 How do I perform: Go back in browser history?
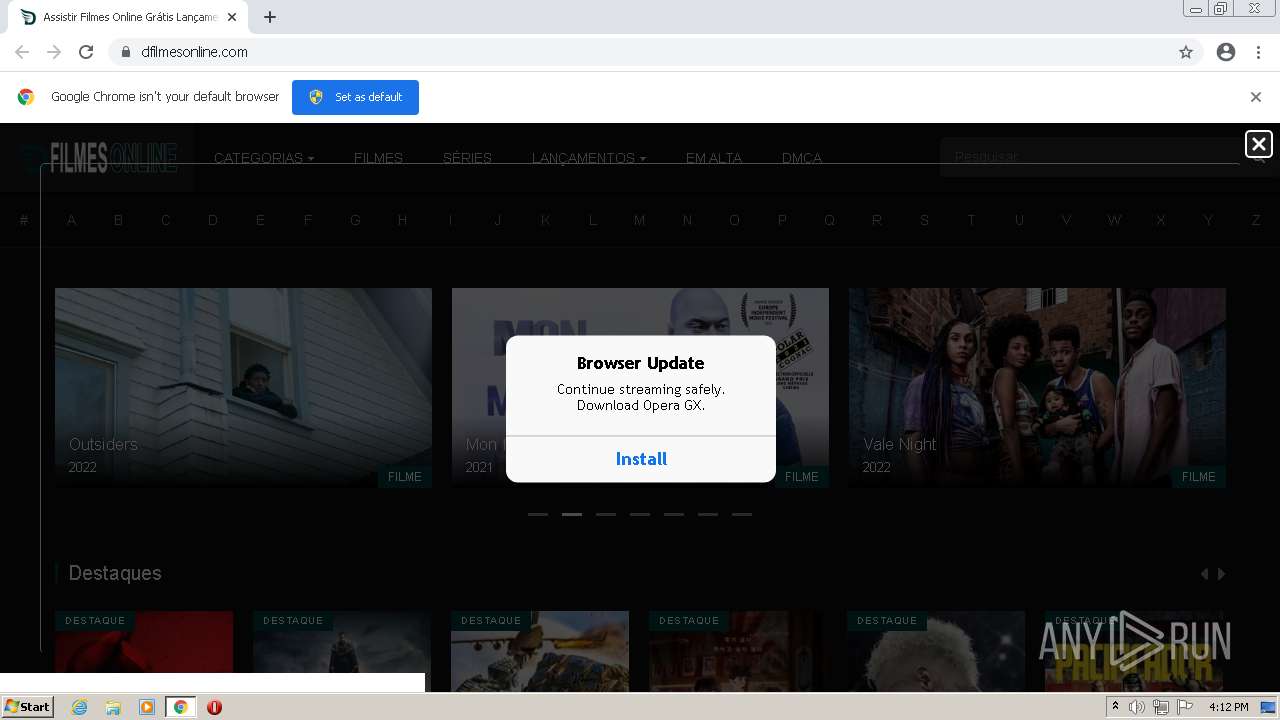[x=22, y=52]
